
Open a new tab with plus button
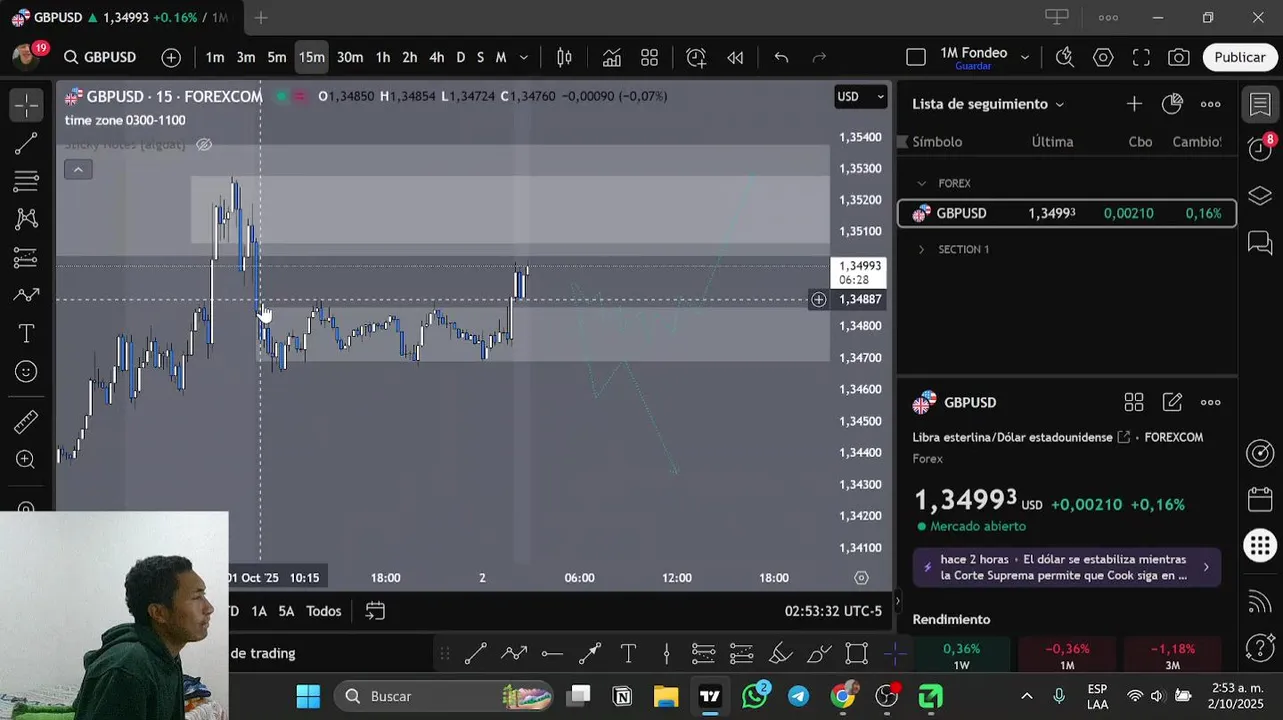coord(260,17)
